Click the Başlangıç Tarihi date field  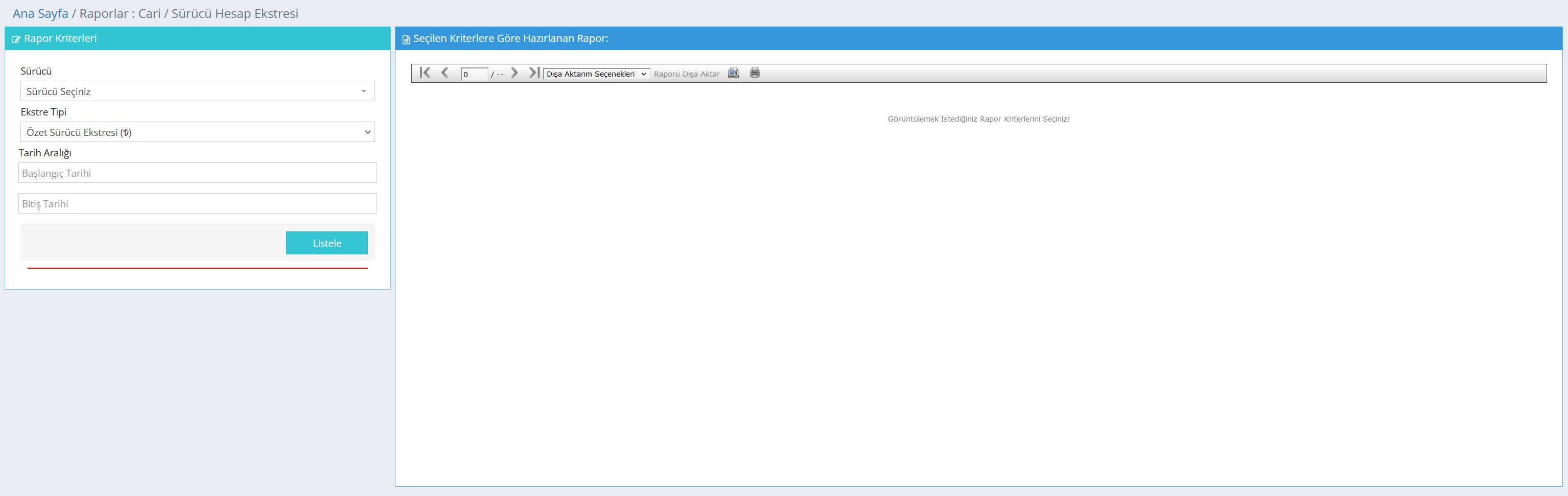tap(198, 173)
